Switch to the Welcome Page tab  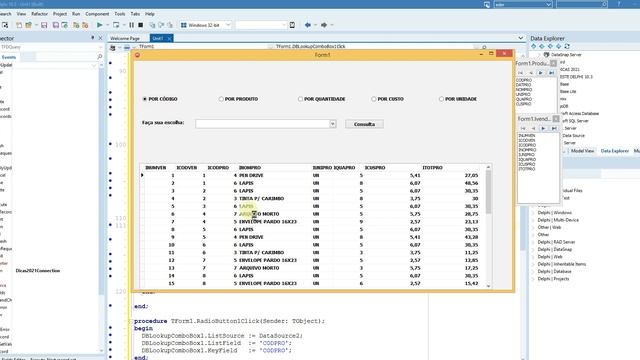tap(125, 38)
